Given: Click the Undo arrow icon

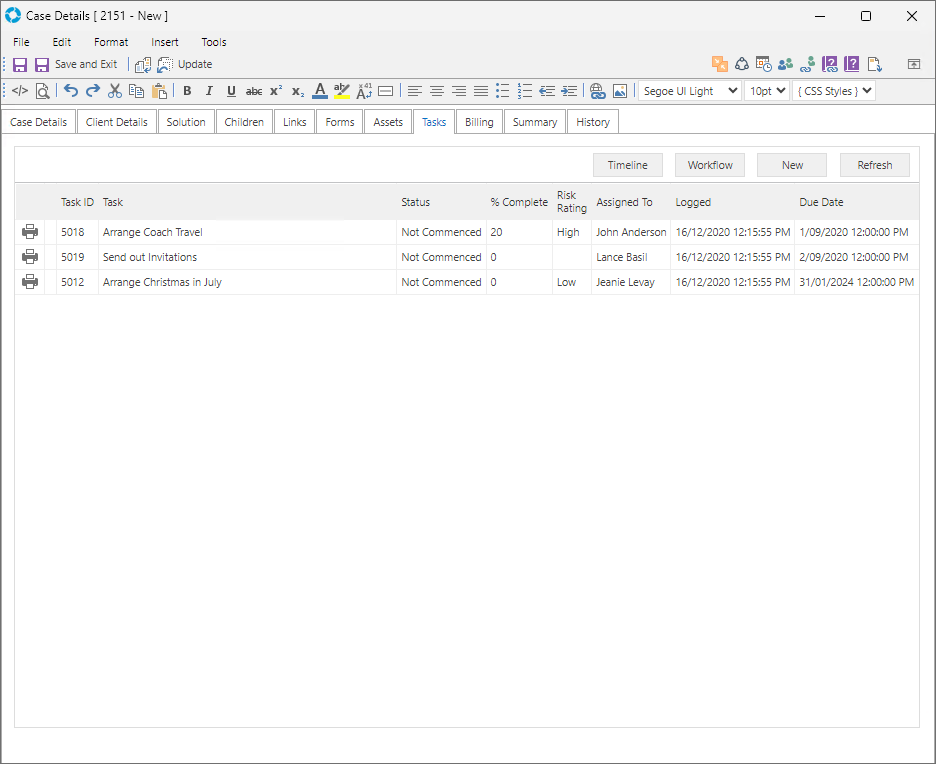Looking at the screenshot, I should click(71, 91).
